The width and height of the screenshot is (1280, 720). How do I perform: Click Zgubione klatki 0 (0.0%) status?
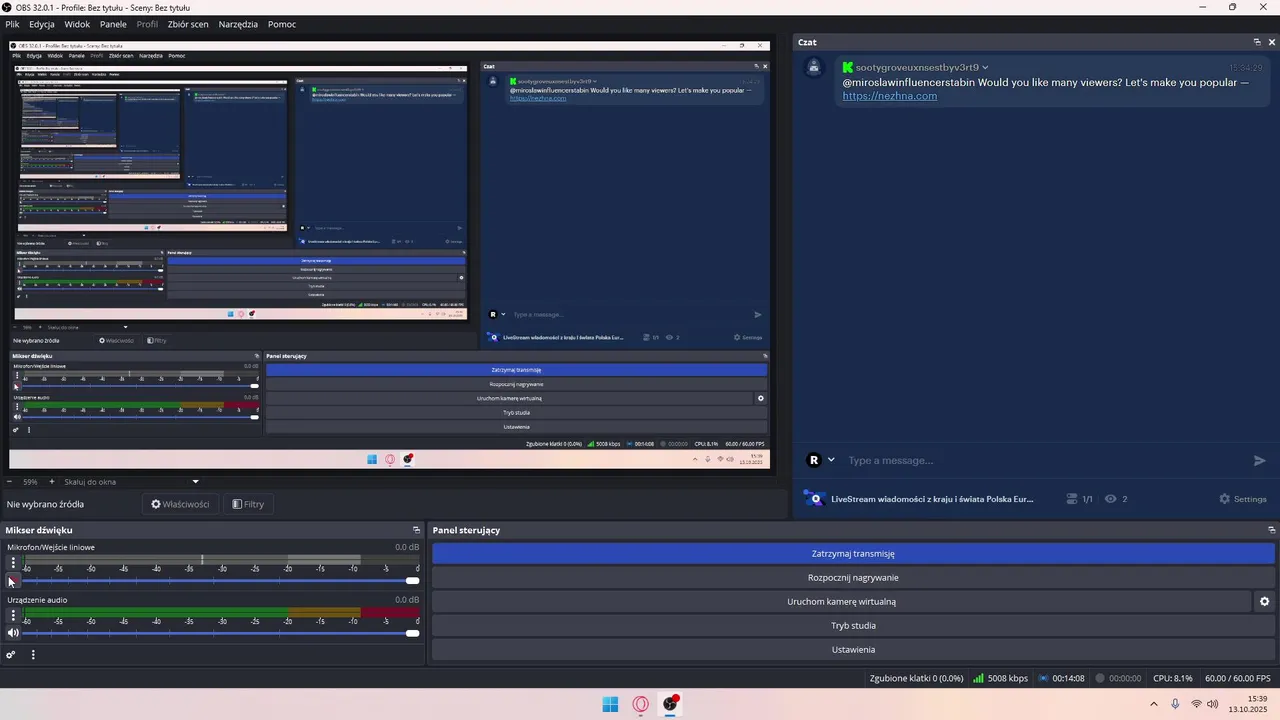click(917, 678)
